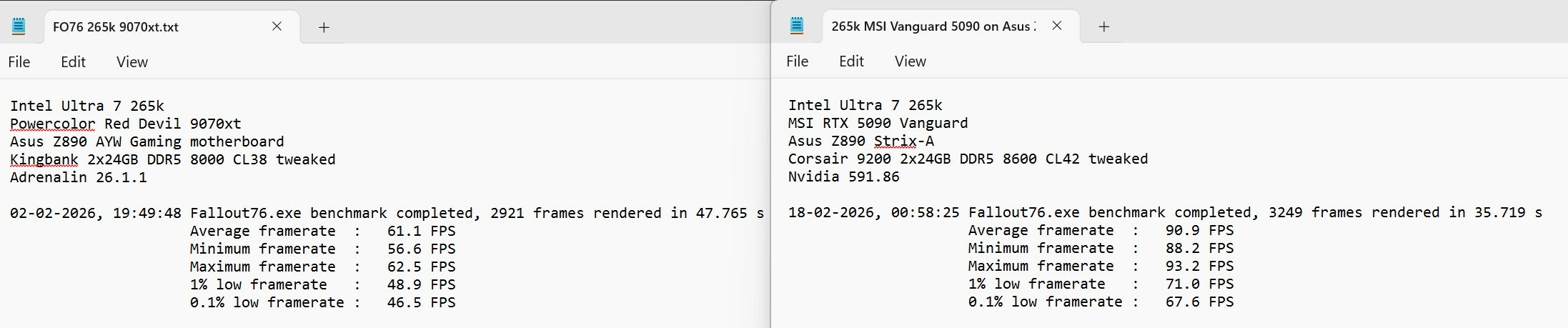1568x328 pixels.
Task: Click the underlined word Kingbank
Action: pyautogui.click(x=44, y=159)
